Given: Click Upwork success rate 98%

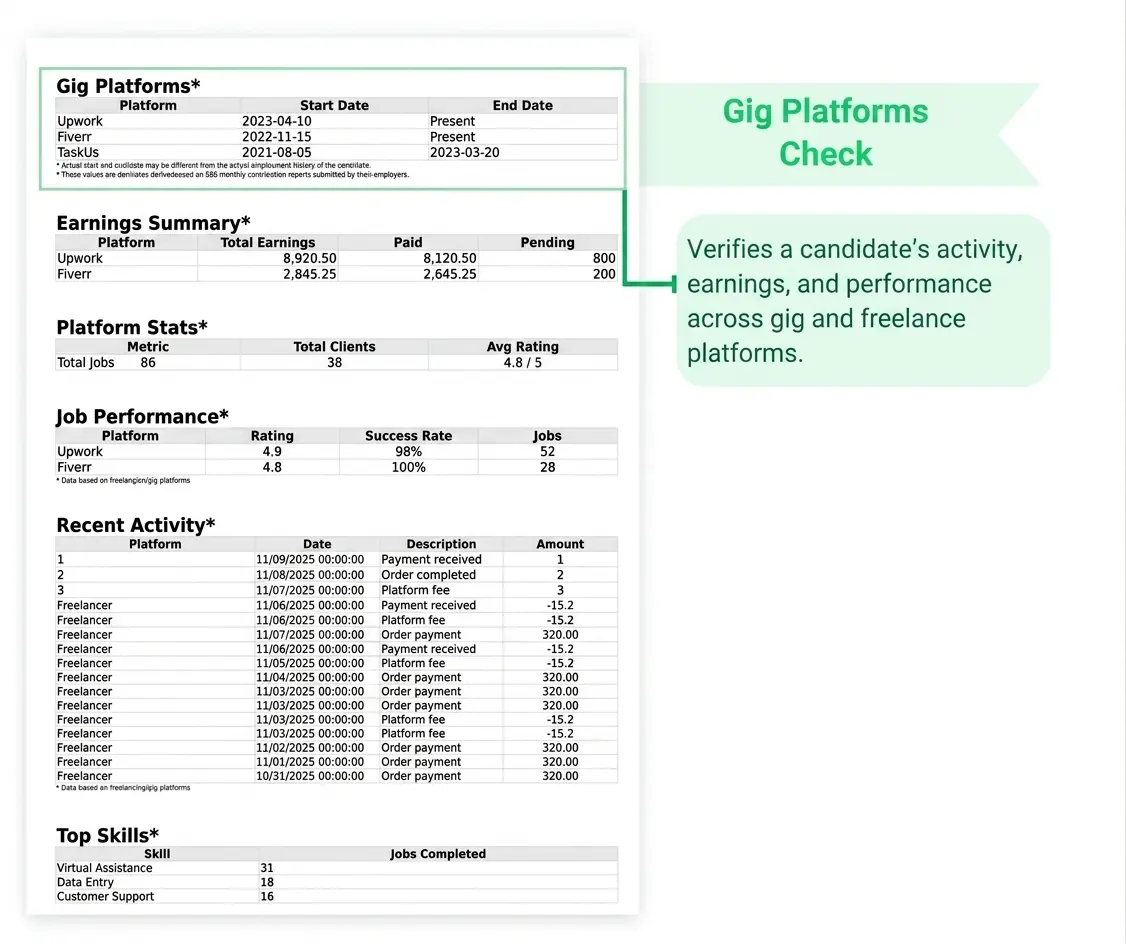Looking at the screenshot, I should coord(408,451).
